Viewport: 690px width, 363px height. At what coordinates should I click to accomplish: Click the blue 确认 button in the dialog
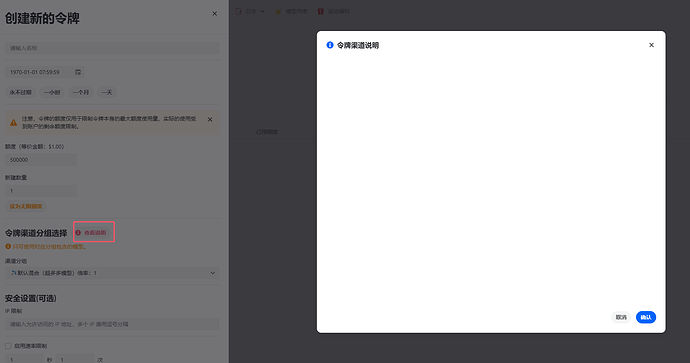coord(646,317)
